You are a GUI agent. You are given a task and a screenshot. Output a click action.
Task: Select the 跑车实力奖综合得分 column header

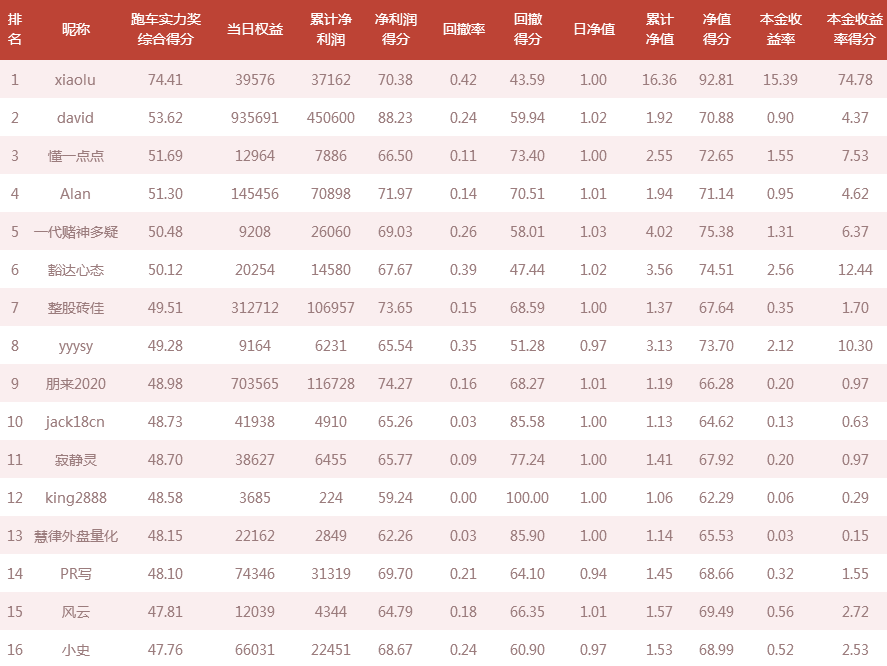pos(166,29)
